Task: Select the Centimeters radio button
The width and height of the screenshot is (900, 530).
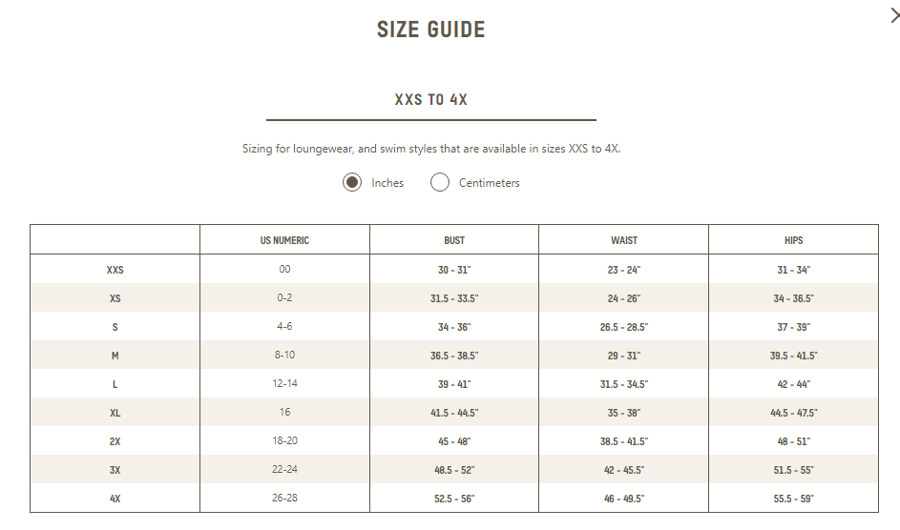Action: coord(440,183)
